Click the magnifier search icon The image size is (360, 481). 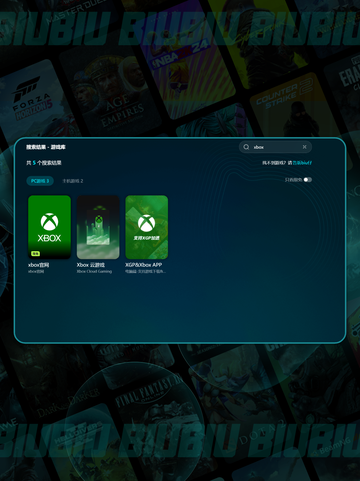tap(246, 147)
